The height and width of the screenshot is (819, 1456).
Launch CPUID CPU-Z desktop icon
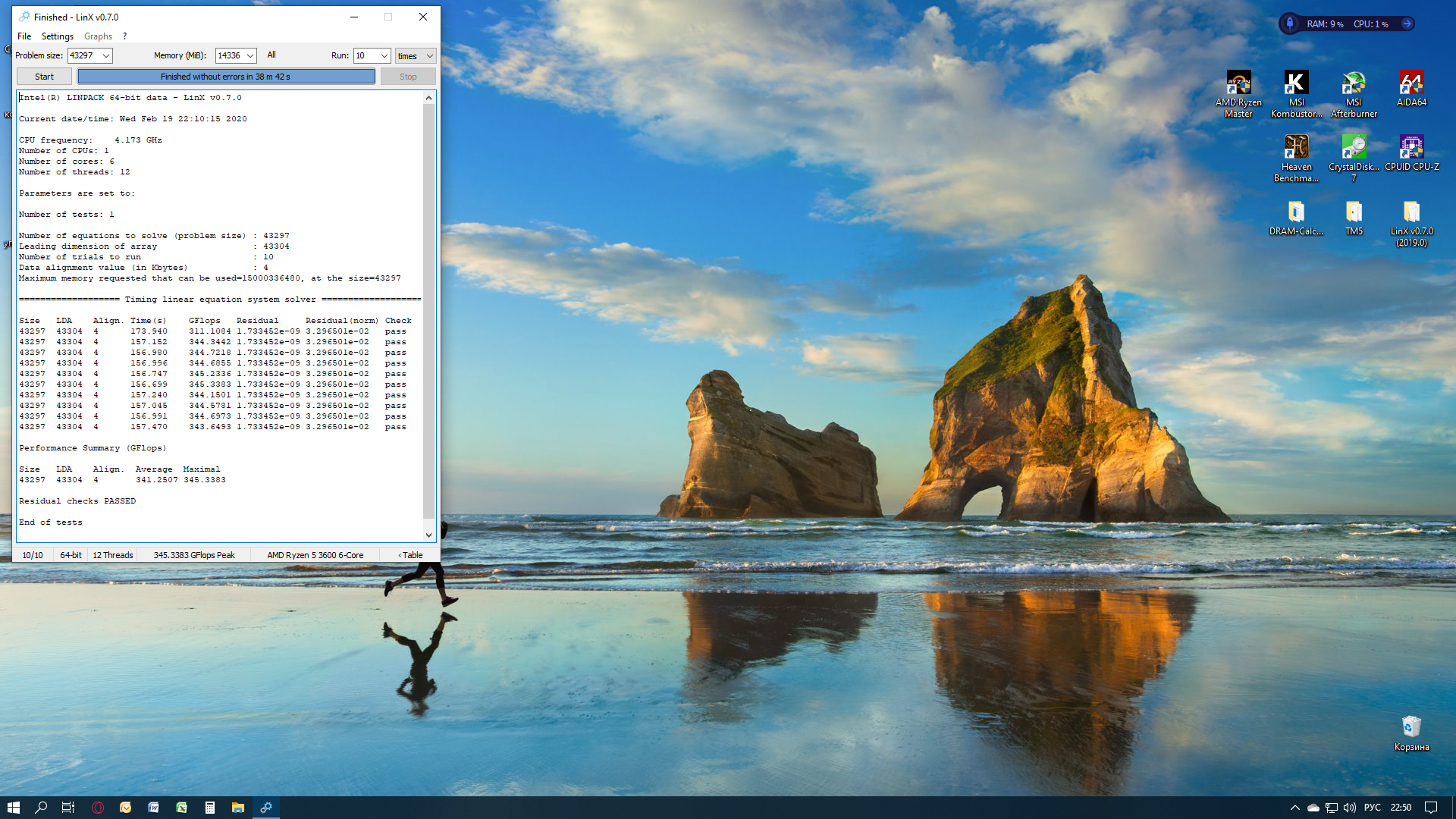coord(1411,148)
